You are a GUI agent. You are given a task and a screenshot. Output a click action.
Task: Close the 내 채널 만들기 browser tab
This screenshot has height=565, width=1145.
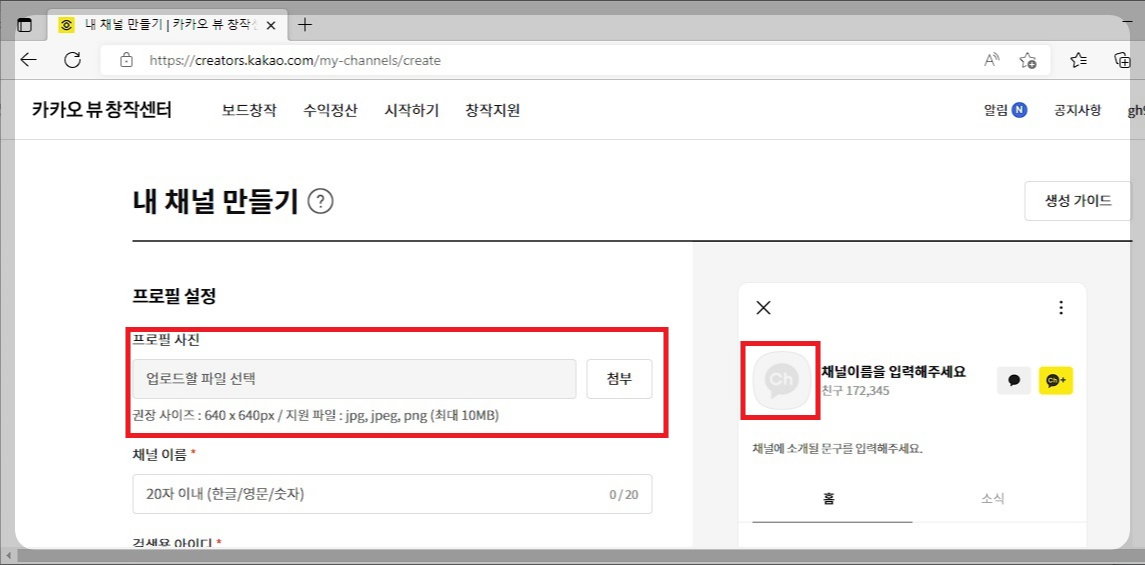271,25
